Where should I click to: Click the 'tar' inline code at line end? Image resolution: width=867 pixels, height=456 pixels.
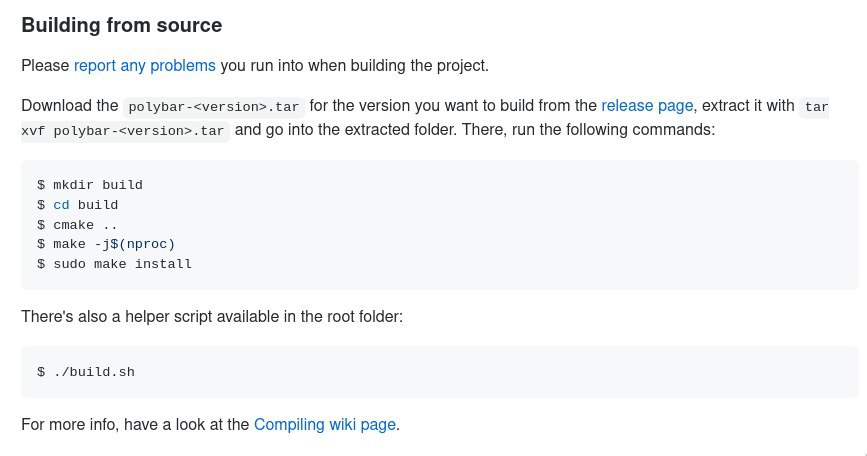(816, 107)
